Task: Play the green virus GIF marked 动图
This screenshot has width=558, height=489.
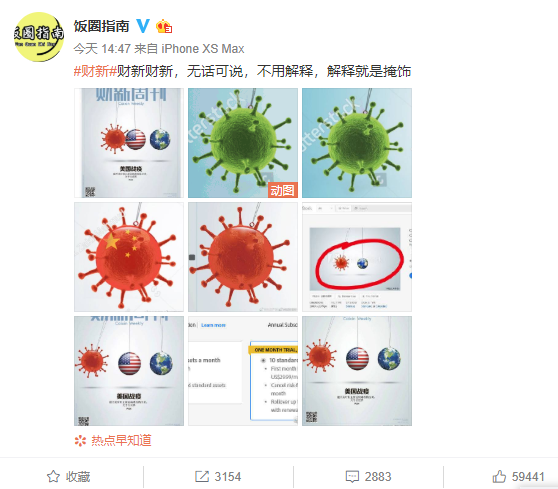Action: 243,143
